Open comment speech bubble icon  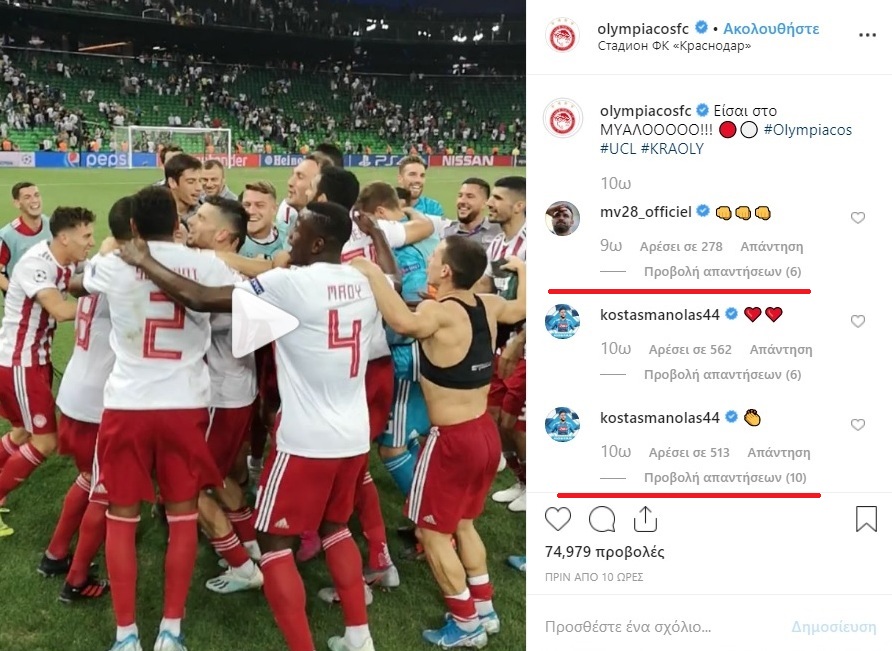(x=602, y=519)
